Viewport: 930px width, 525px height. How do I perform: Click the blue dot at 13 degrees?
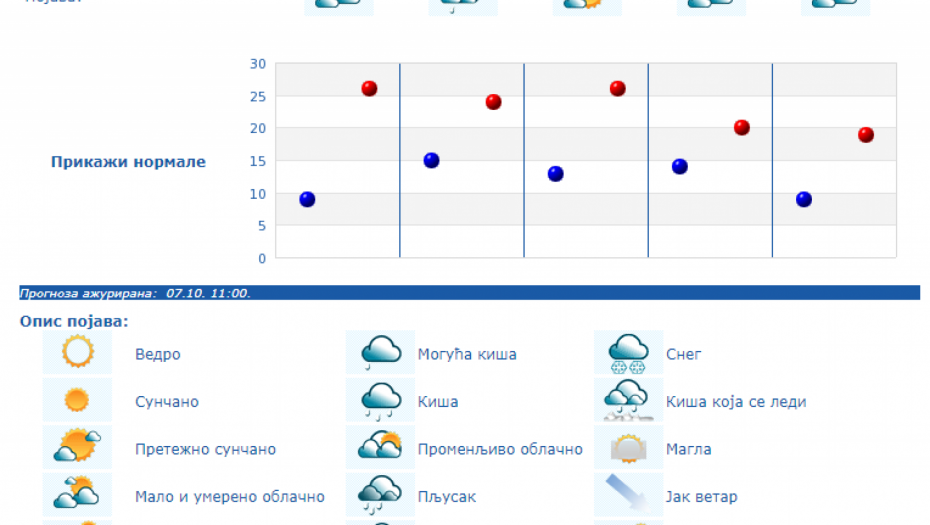(x=555, y=173)
